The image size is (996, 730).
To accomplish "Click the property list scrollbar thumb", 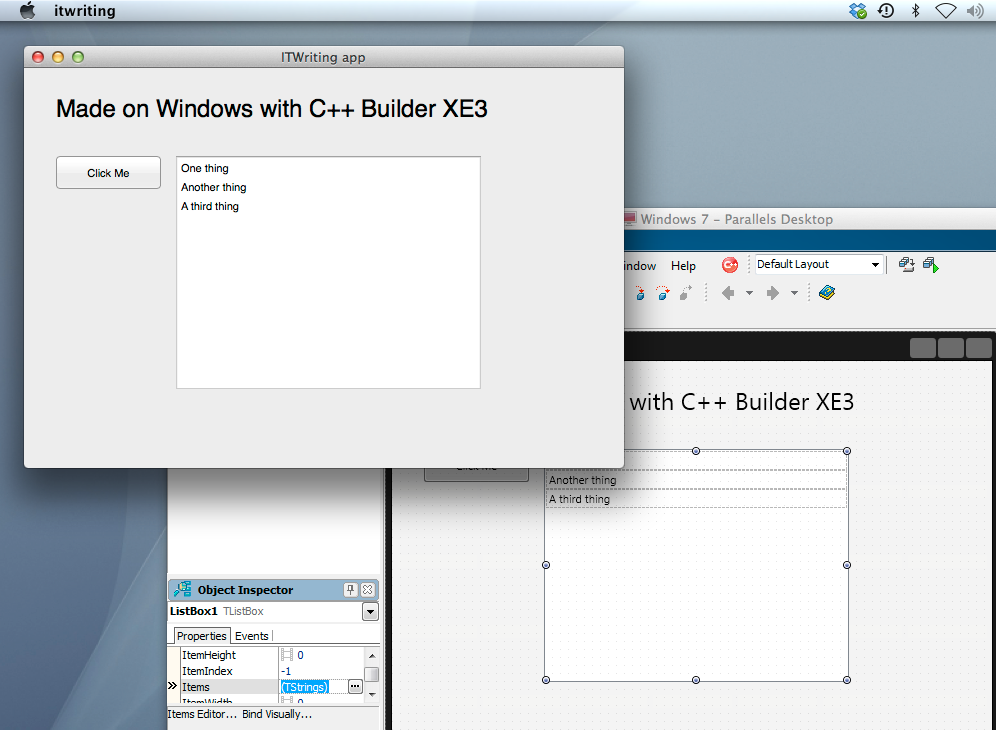I will tap(372, 674).
